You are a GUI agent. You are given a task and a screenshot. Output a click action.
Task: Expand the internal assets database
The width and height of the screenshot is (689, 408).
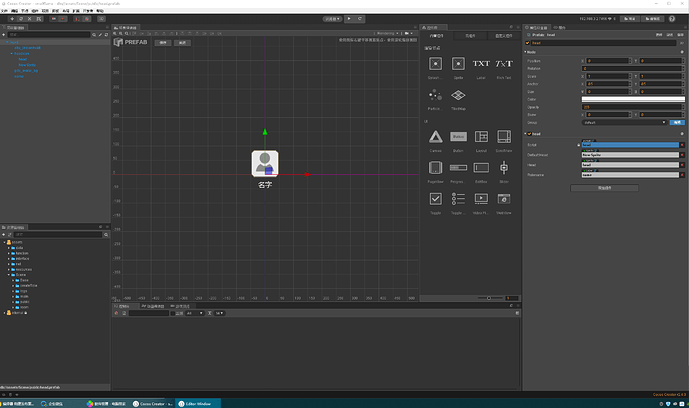pos(4,313)
